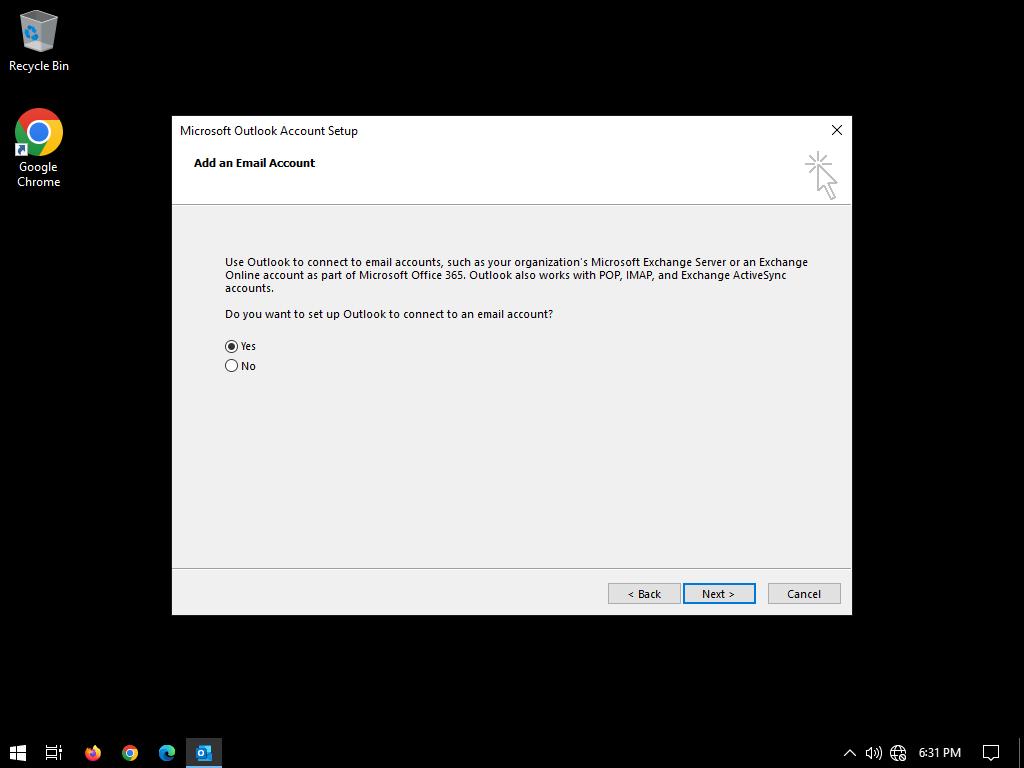Click the Outlook icon in the taskbar
The height and width of the screenshot is (768, 1024).
pos(204,753)
